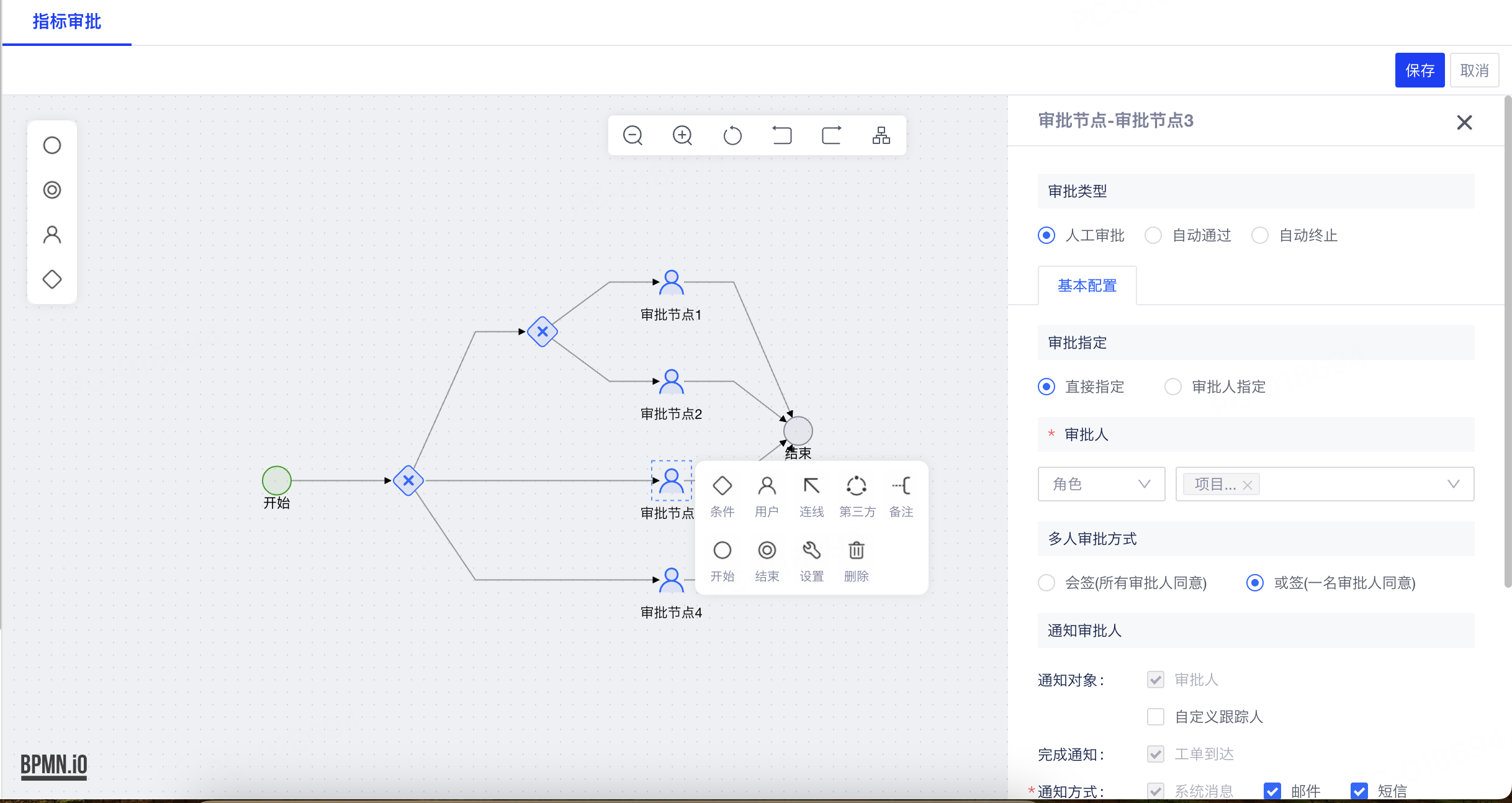Select 自动通过 radio option
Image resolution: width=1512 pixels, height=803 pixels.
(1153, 235)
